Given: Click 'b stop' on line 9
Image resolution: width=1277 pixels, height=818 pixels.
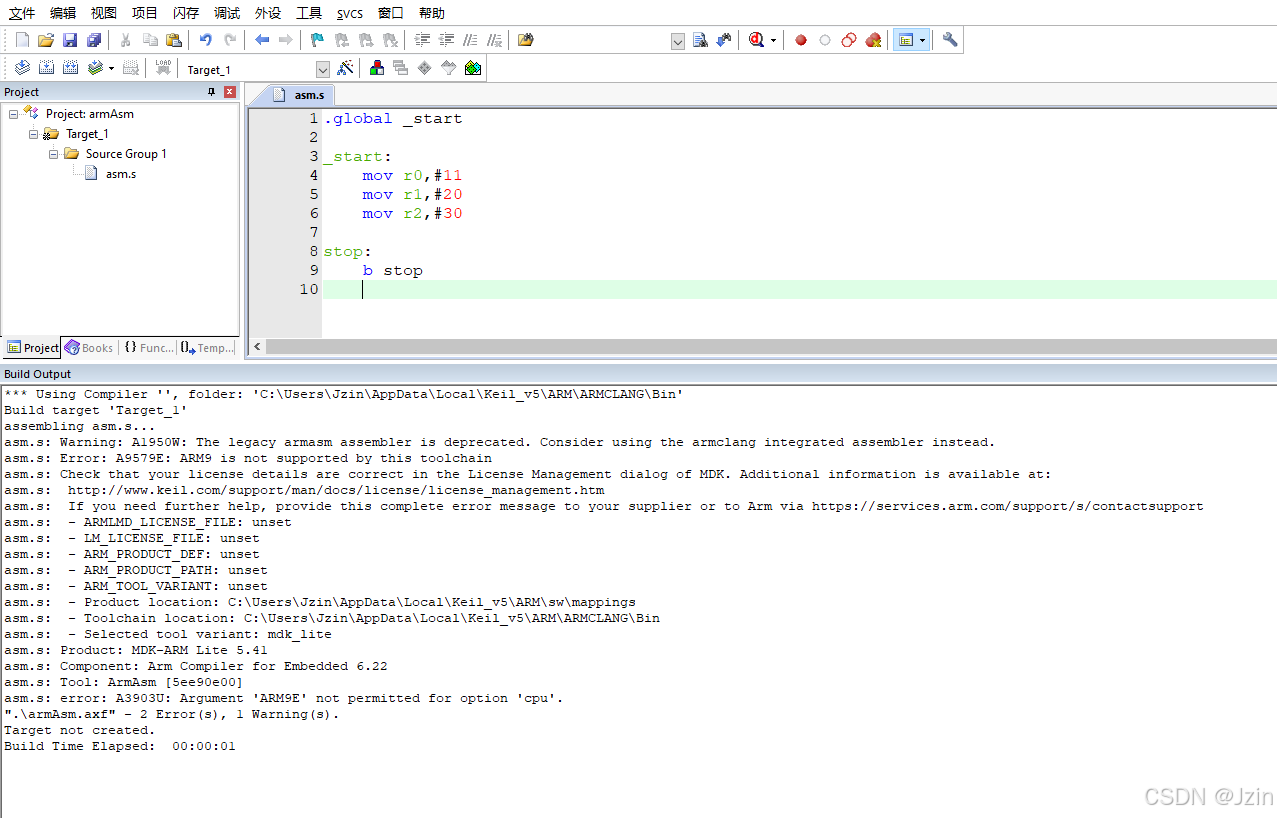Looking at the screenshot, I should 392,271.
